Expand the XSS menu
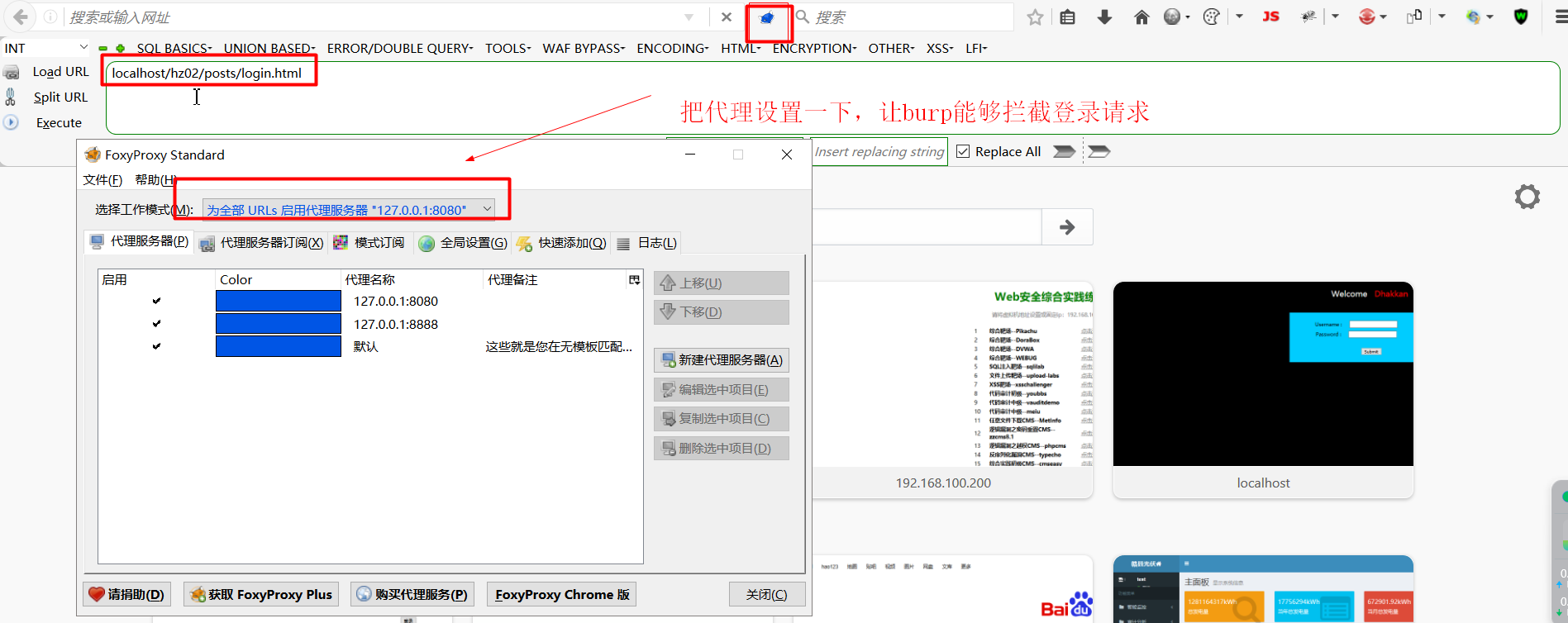This screenshot has height=623, width=1568. click(940, 48)
